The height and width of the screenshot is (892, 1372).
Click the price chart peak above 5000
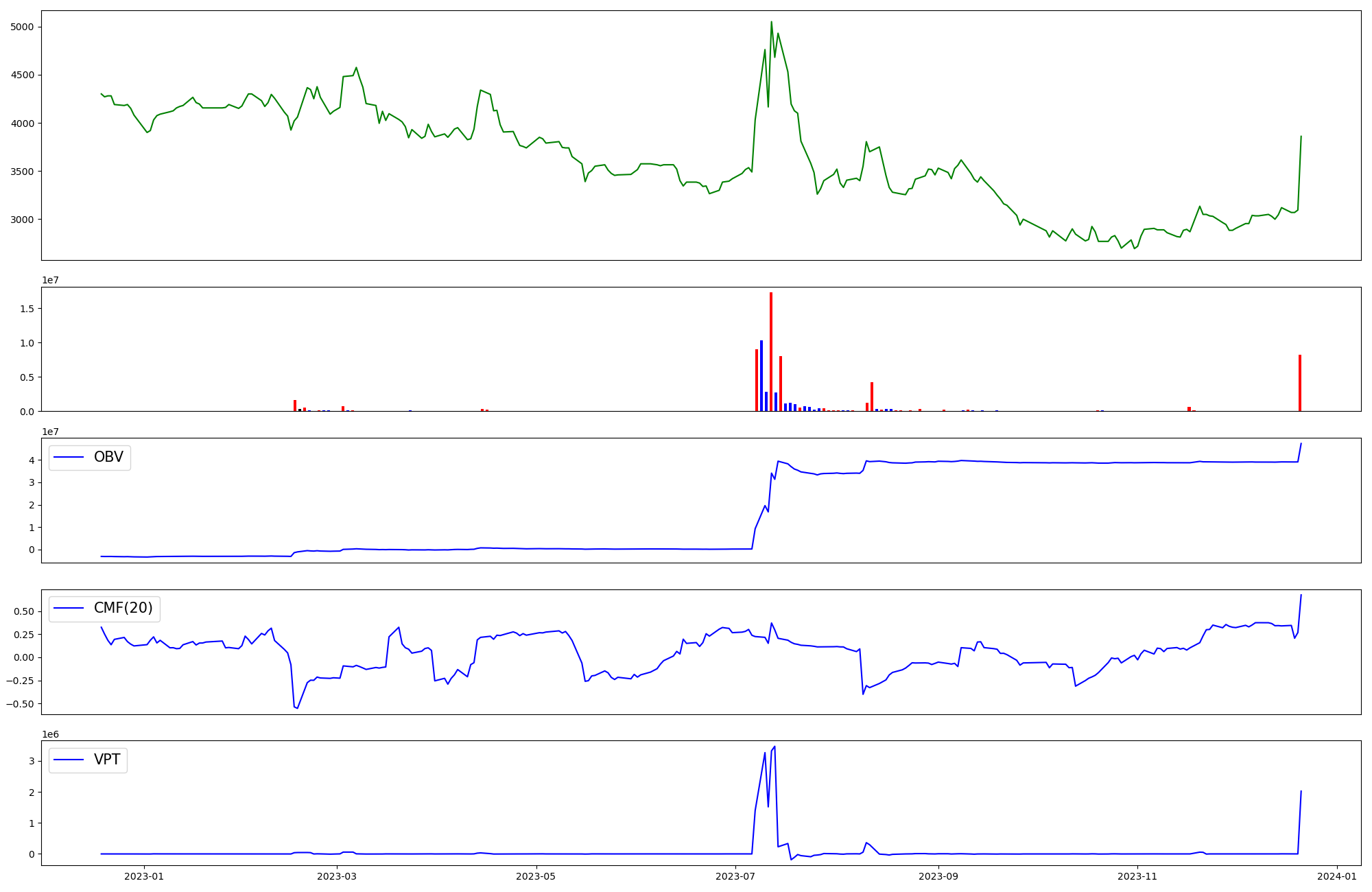click(771, 22)
